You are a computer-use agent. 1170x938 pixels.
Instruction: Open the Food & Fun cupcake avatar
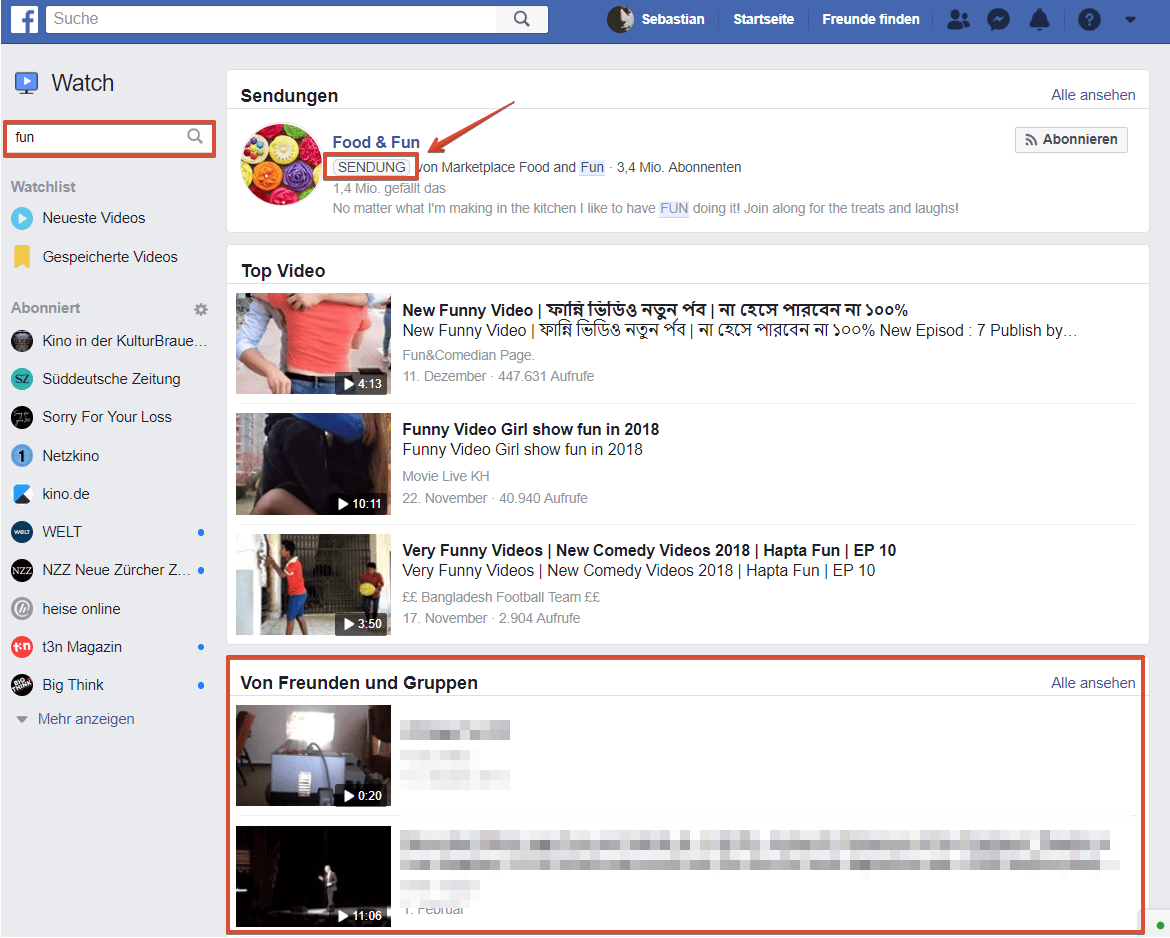click(281, 164)
